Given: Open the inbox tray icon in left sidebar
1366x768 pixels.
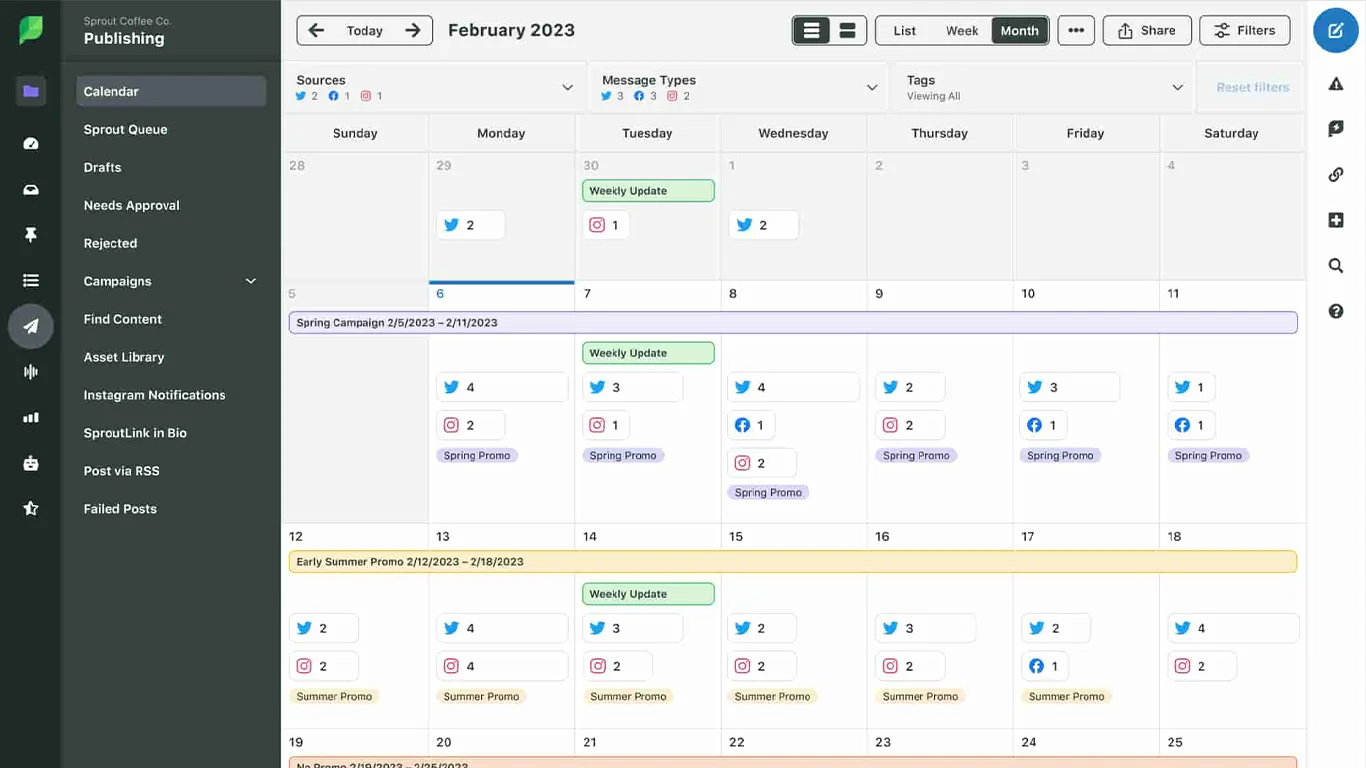Looking at the screenshot, I should pos(31,190).
